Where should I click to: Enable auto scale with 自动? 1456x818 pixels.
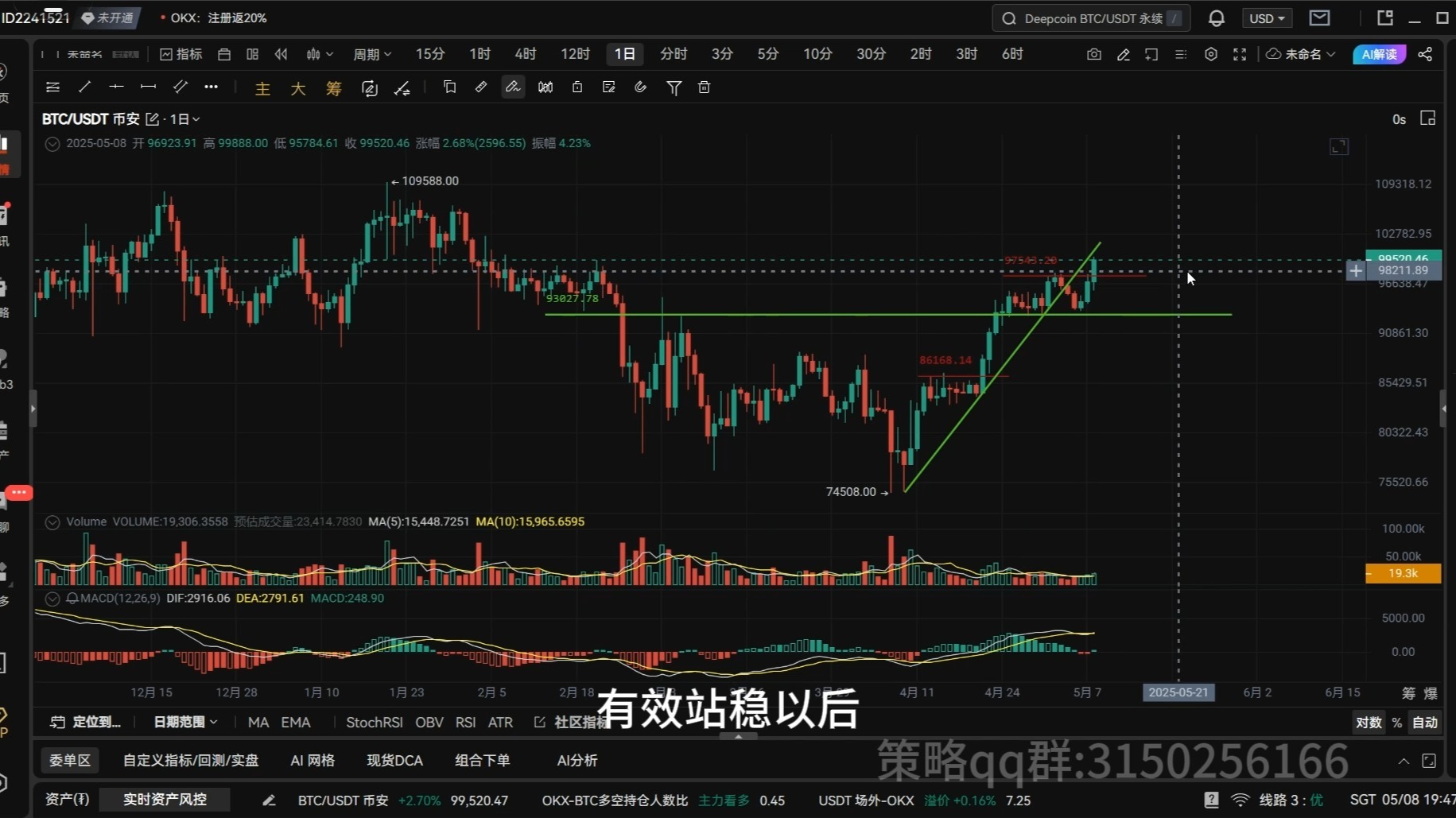[x=1425, y=722]
